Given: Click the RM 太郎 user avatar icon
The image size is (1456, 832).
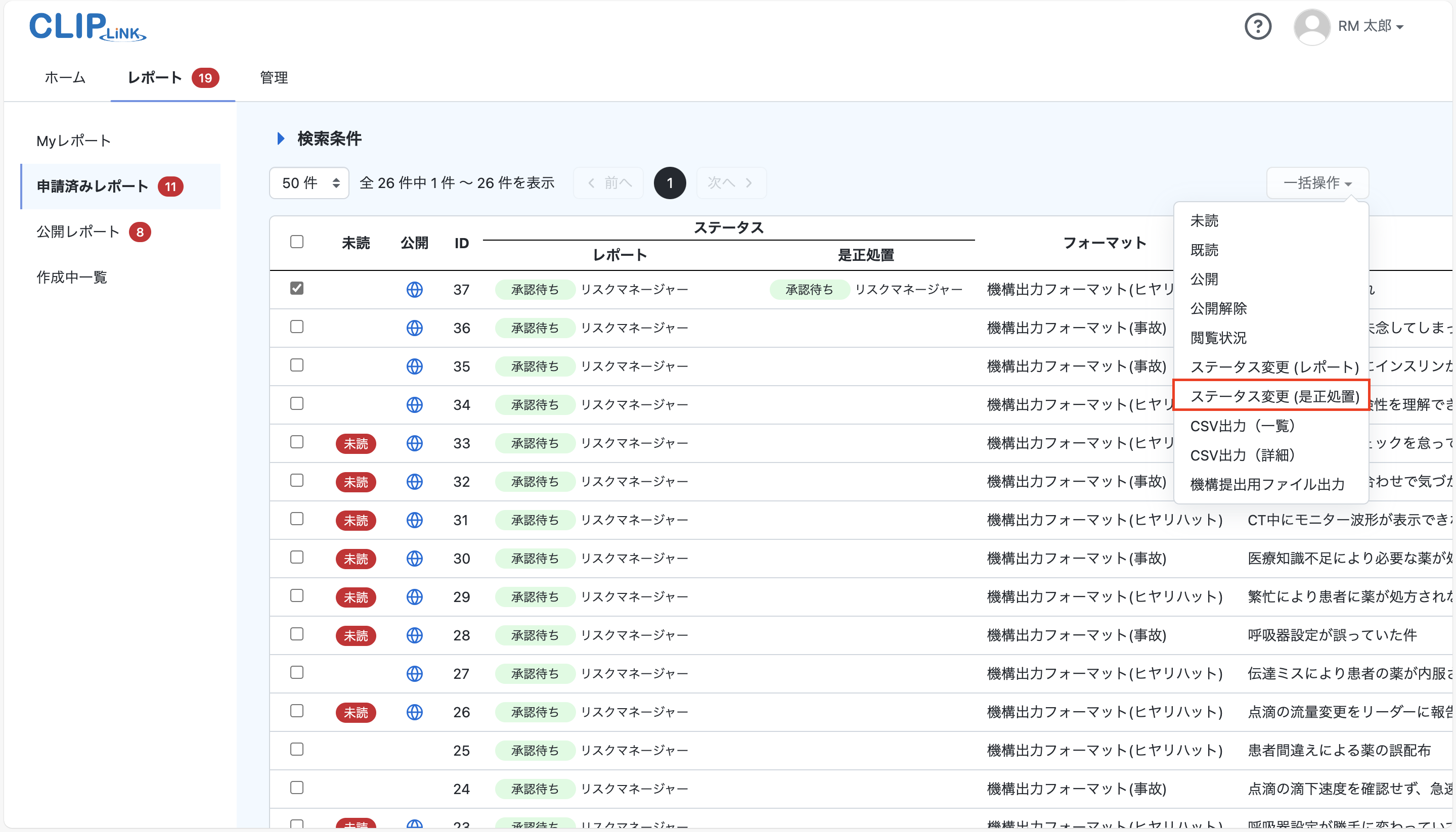Looking at the screenshot, I should pyautogui.click(x=1312, y=26).
